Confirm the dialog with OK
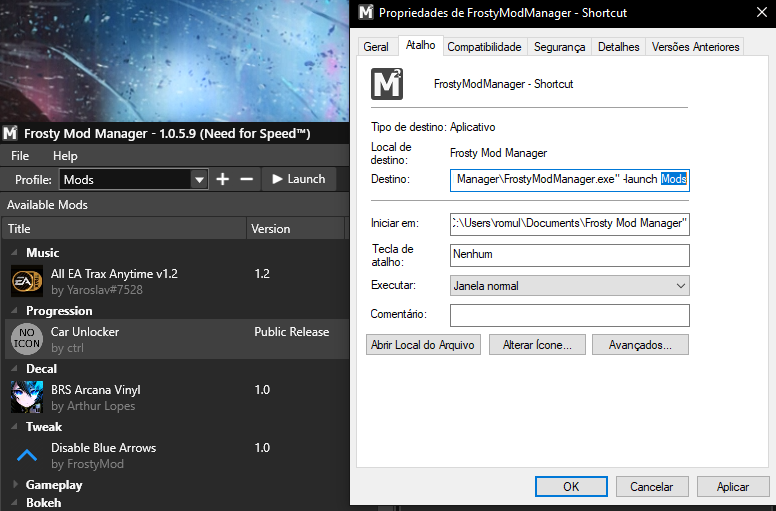The image size is (776, 511). click(571, 487)
